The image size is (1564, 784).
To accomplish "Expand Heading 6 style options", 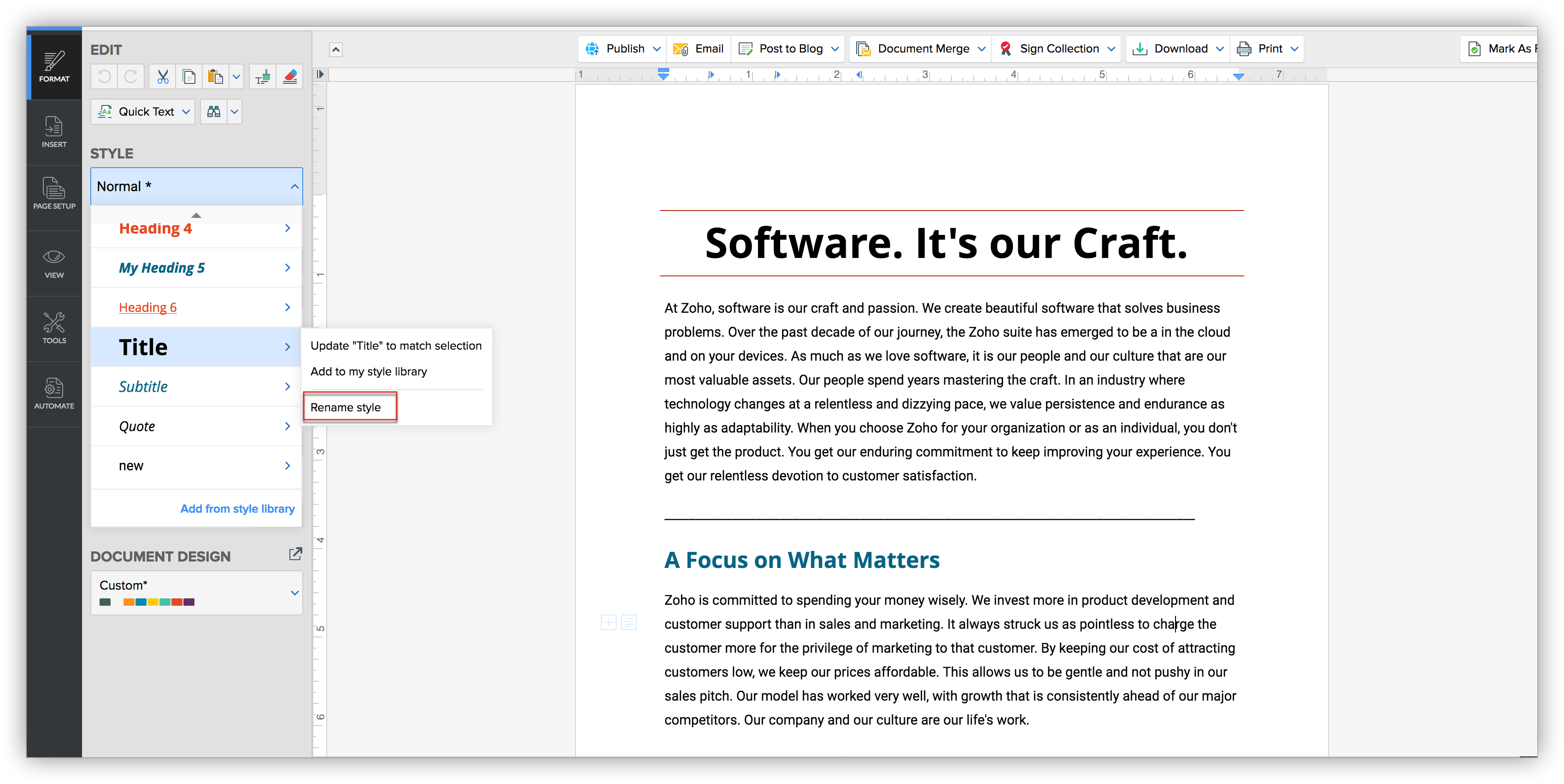I will [287, 307].
